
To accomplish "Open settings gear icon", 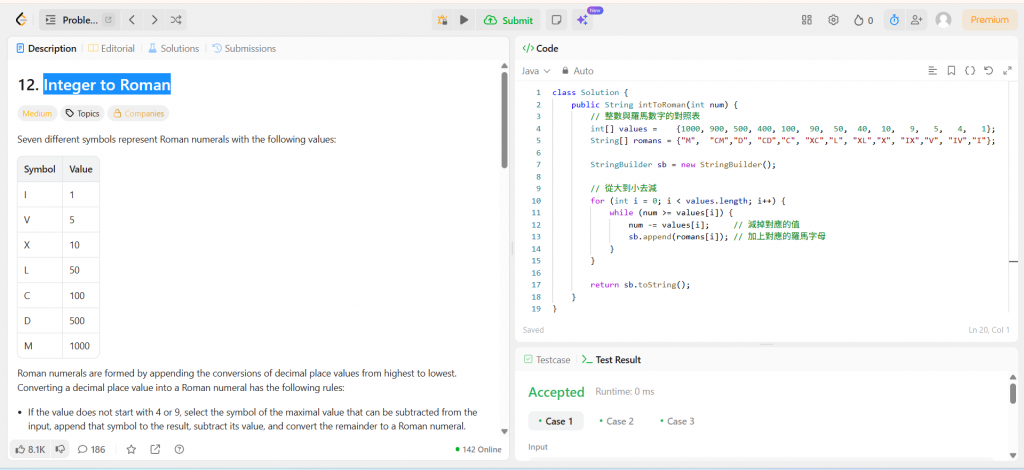I will [x=833, y=20].
